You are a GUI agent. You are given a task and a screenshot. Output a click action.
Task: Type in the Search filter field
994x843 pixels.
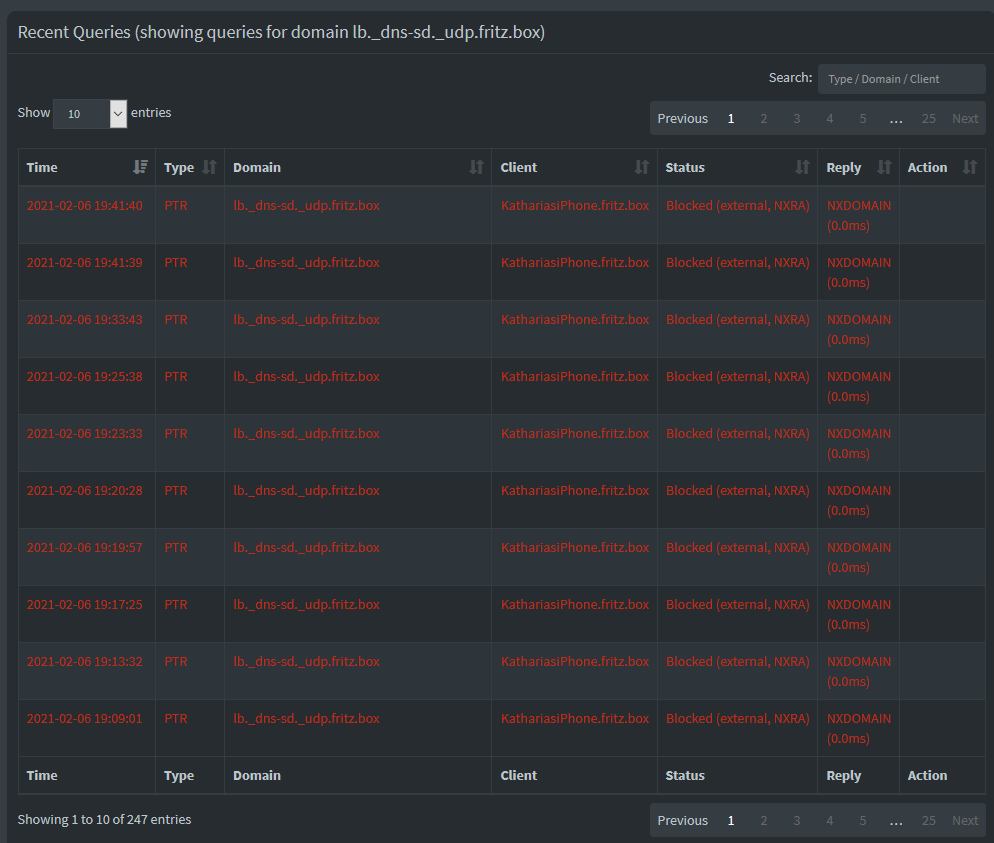pyautogui.click(x=901, y=78)
